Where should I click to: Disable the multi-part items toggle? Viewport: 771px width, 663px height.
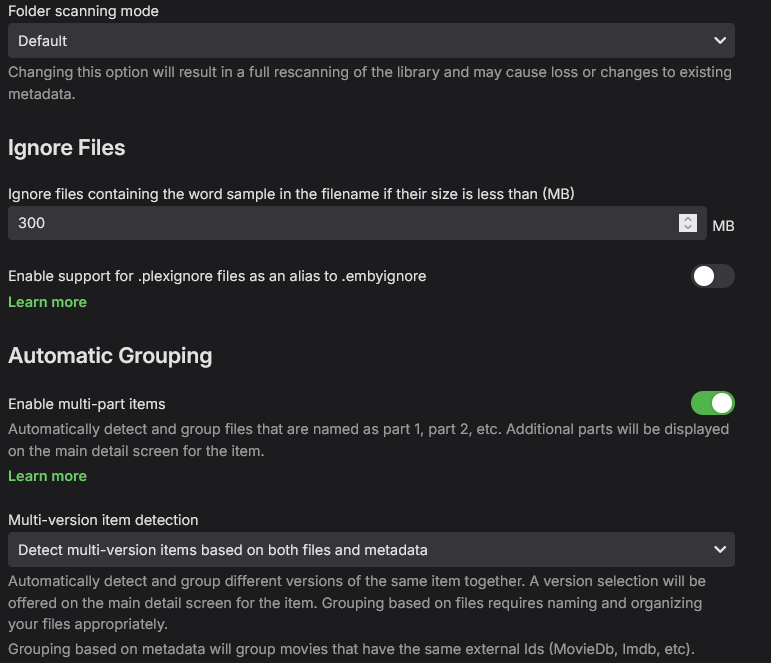713,403
